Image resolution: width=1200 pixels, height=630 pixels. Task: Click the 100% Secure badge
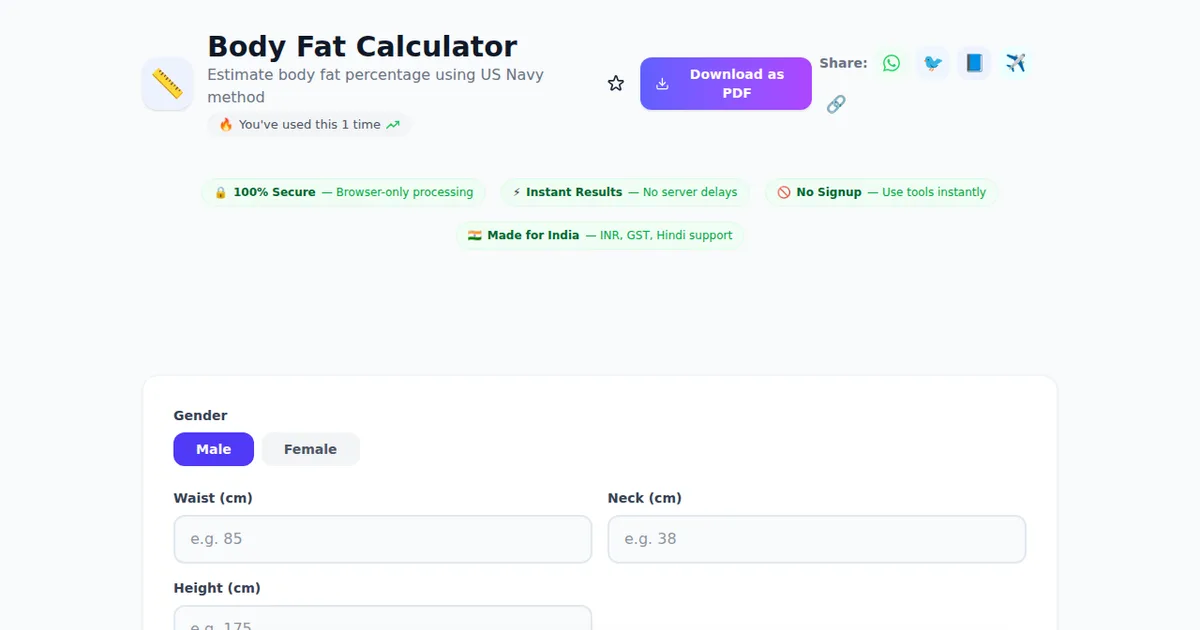[343, 192]
